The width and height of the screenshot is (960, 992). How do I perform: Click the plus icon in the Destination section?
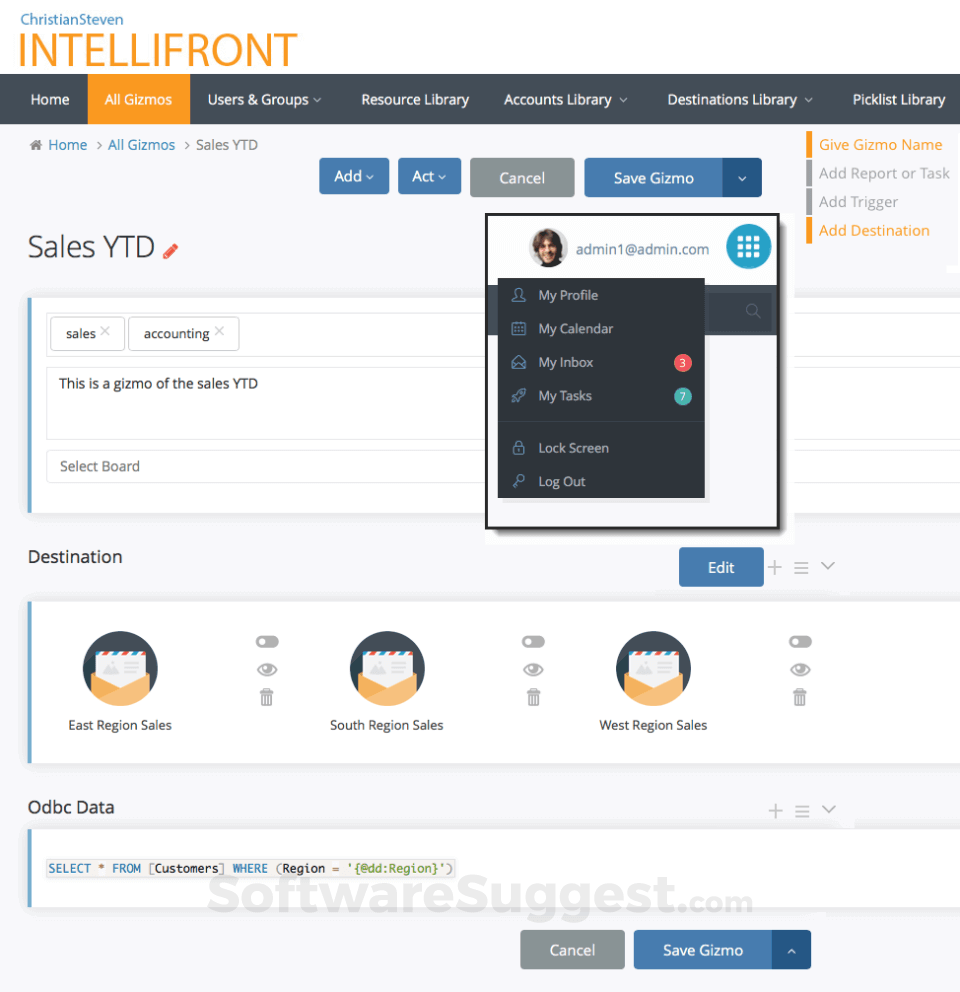point(774,567)
